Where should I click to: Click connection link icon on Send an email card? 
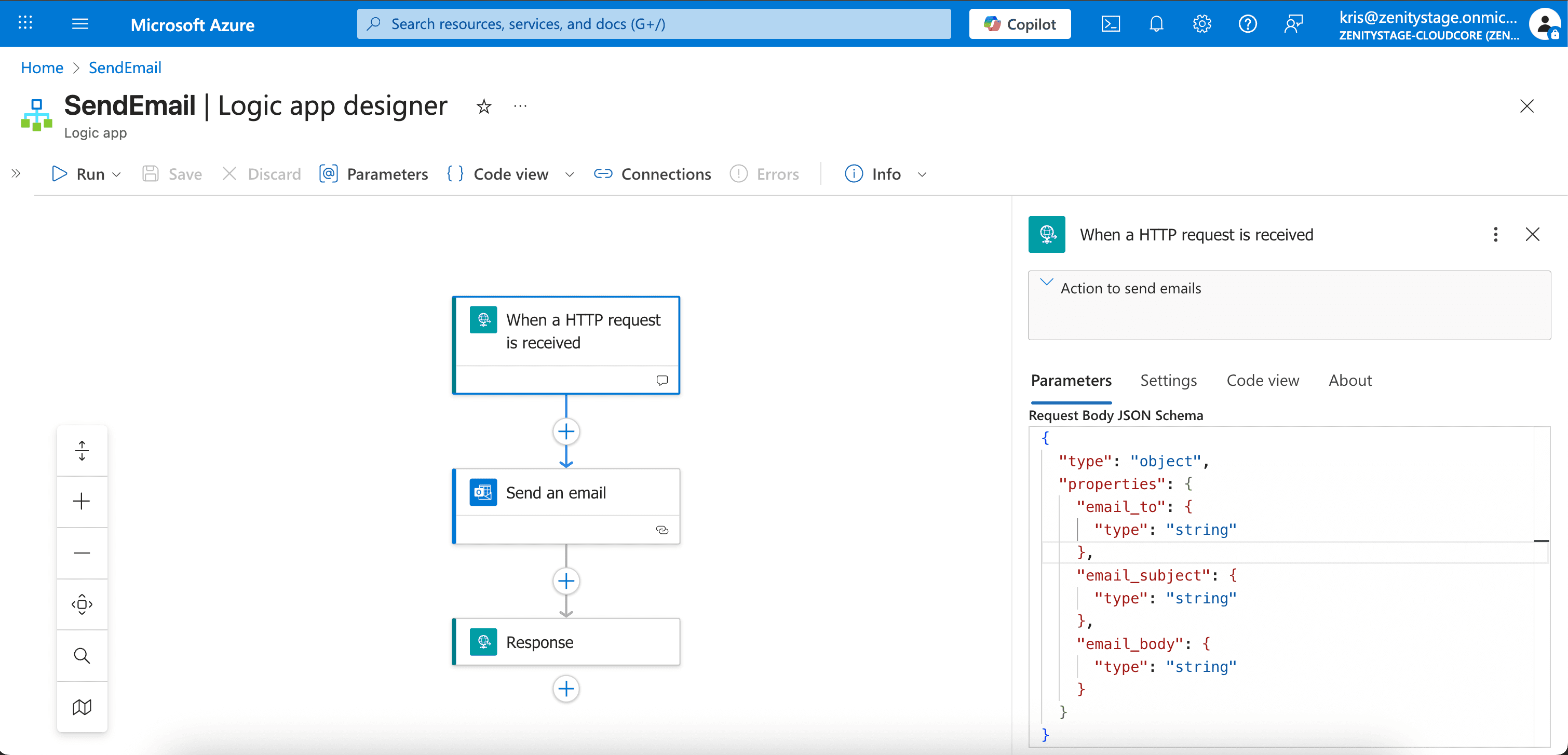[661, 530]
